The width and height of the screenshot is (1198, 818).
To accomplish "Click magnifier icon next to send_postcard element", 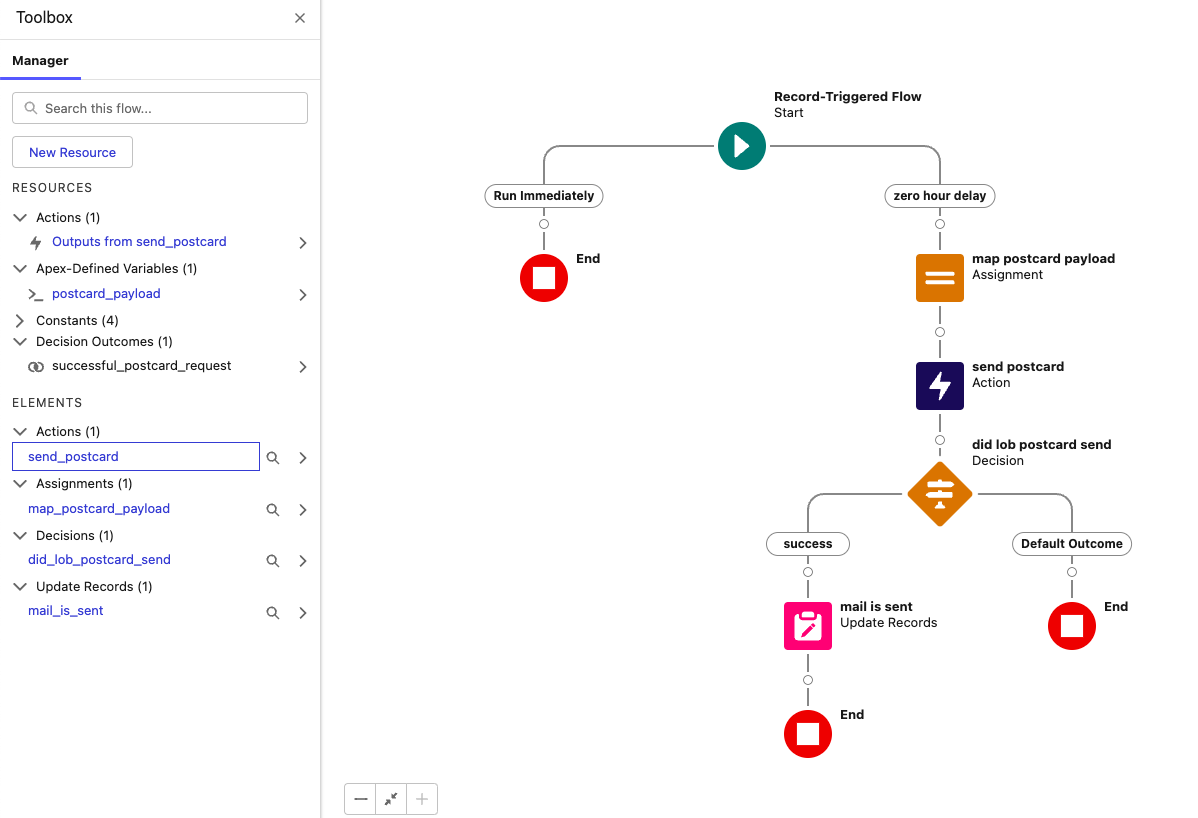I will coord(272,458).
